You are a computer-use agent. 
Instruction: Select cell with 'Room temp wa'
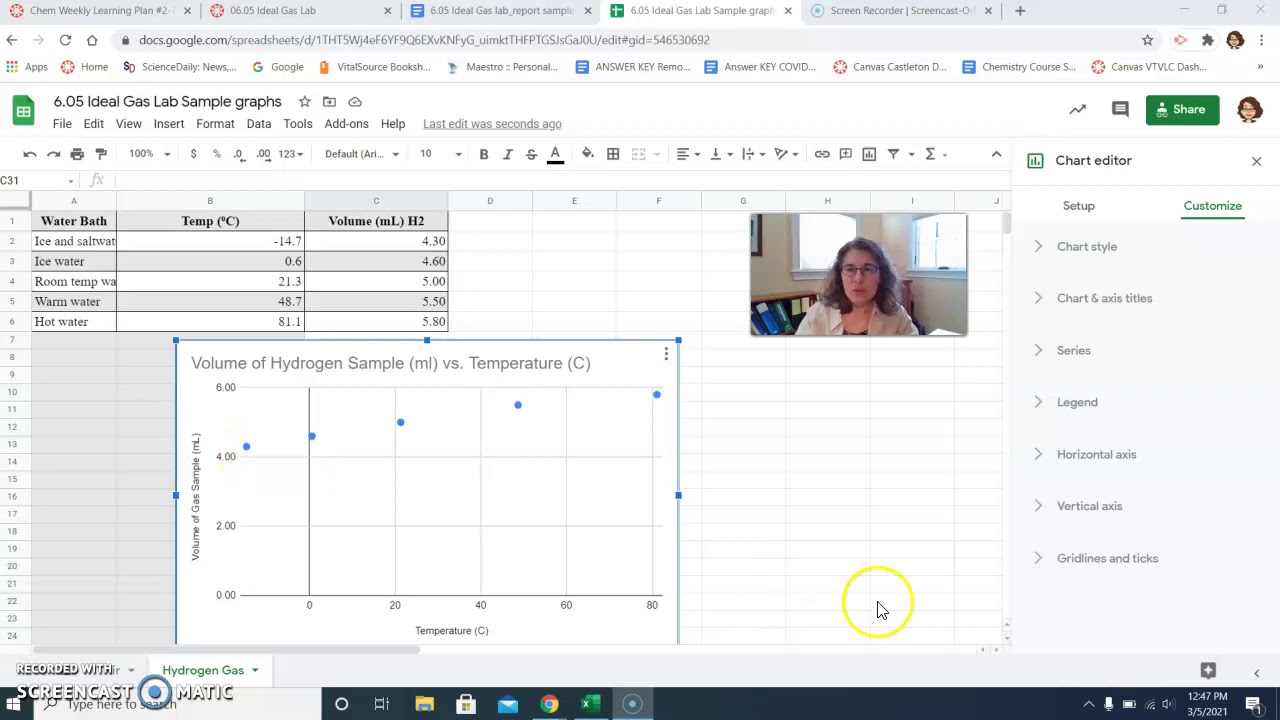click(74, 282)
